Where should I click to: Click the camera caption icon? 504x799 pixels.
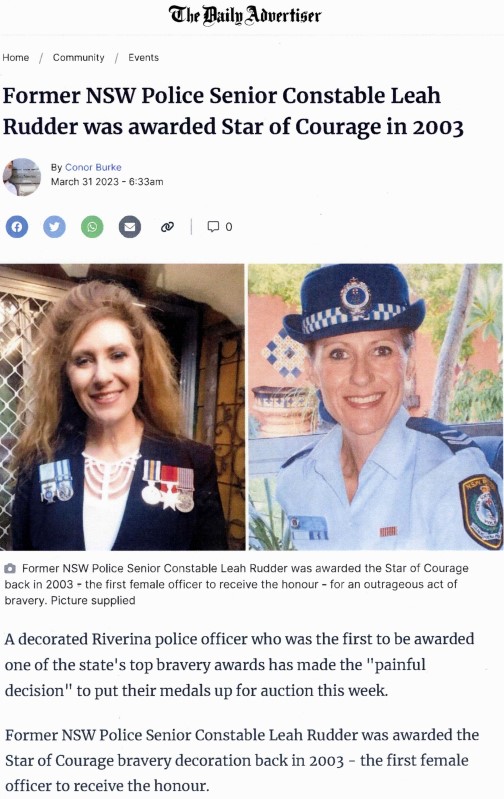tap(10, 568)
